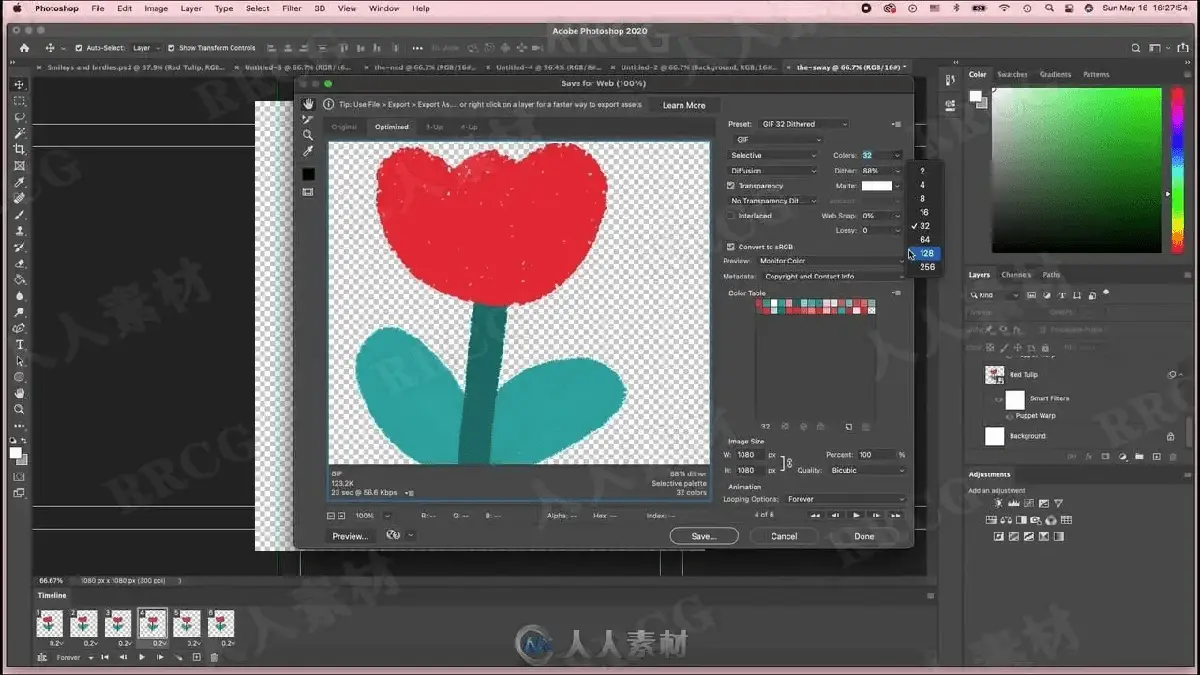Toggle the constrain proportions link for image size
The height and width of the screenshot is (675, 1200).
click(x=788, y=463)
